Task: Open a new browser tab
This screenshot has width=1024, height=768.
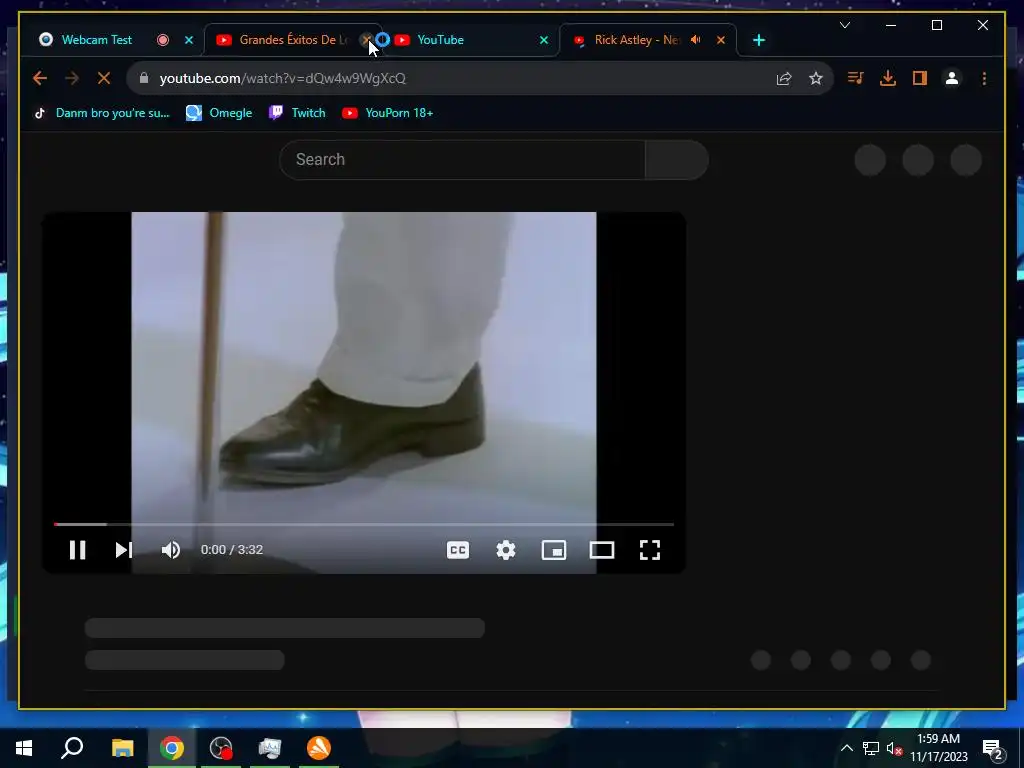Action: coord(759,40)
